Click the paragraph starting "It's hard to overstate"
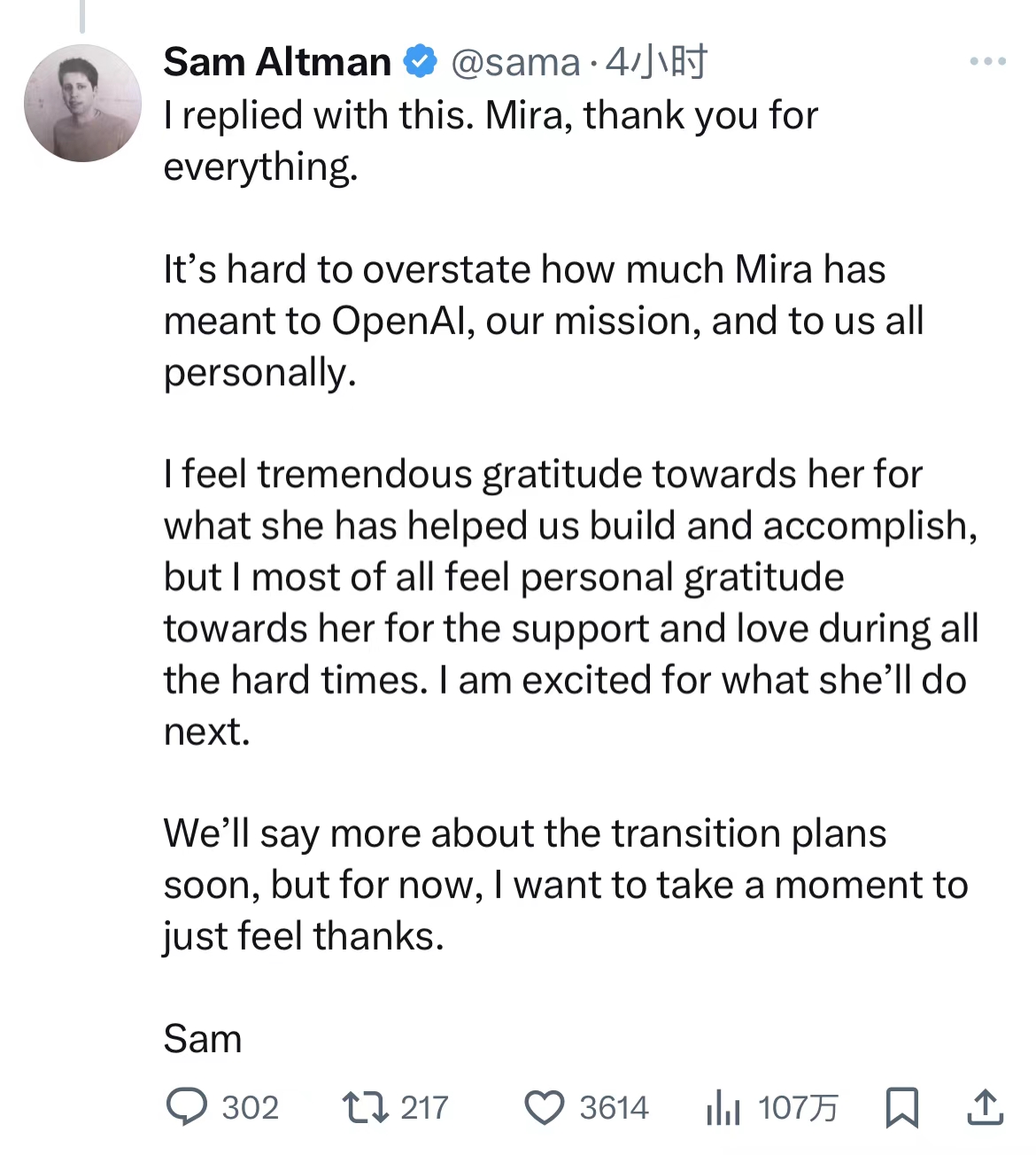The image size is (1036, 1155). [544, 321]
